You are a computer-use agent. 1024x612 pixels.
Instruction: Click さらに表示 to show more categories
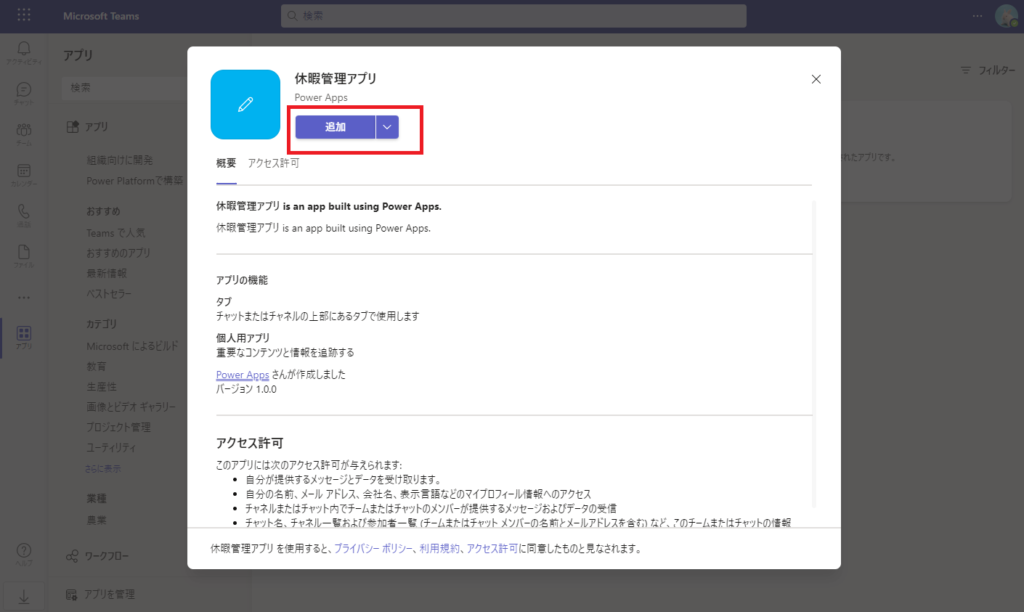pos(103,469)
